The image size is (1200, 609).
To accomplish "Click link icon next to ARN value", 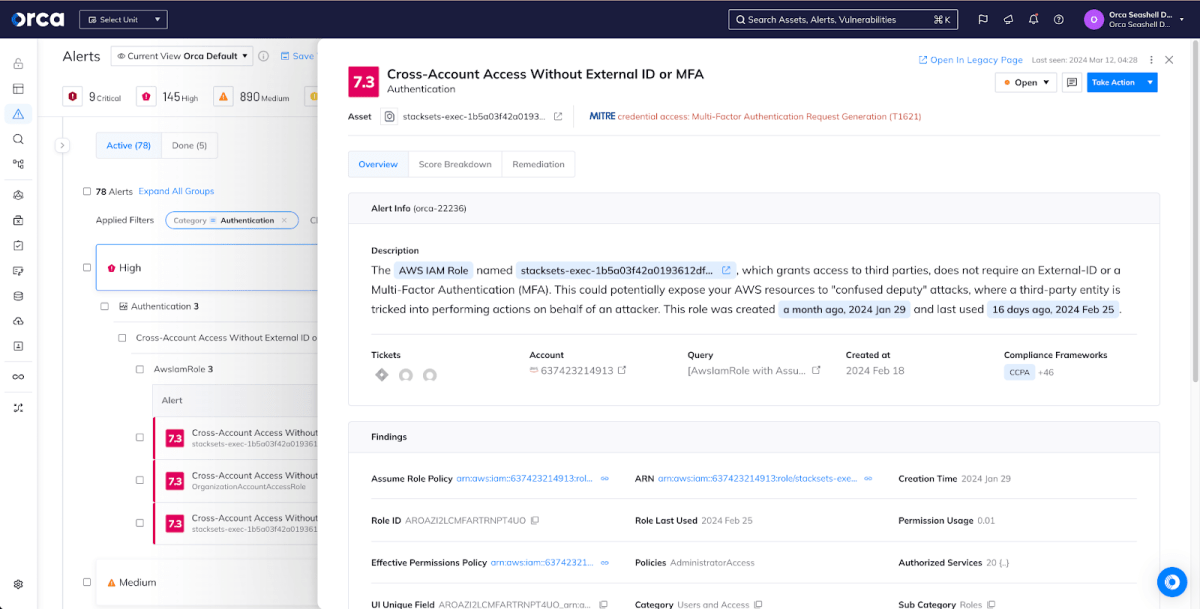I will (868, 479).
